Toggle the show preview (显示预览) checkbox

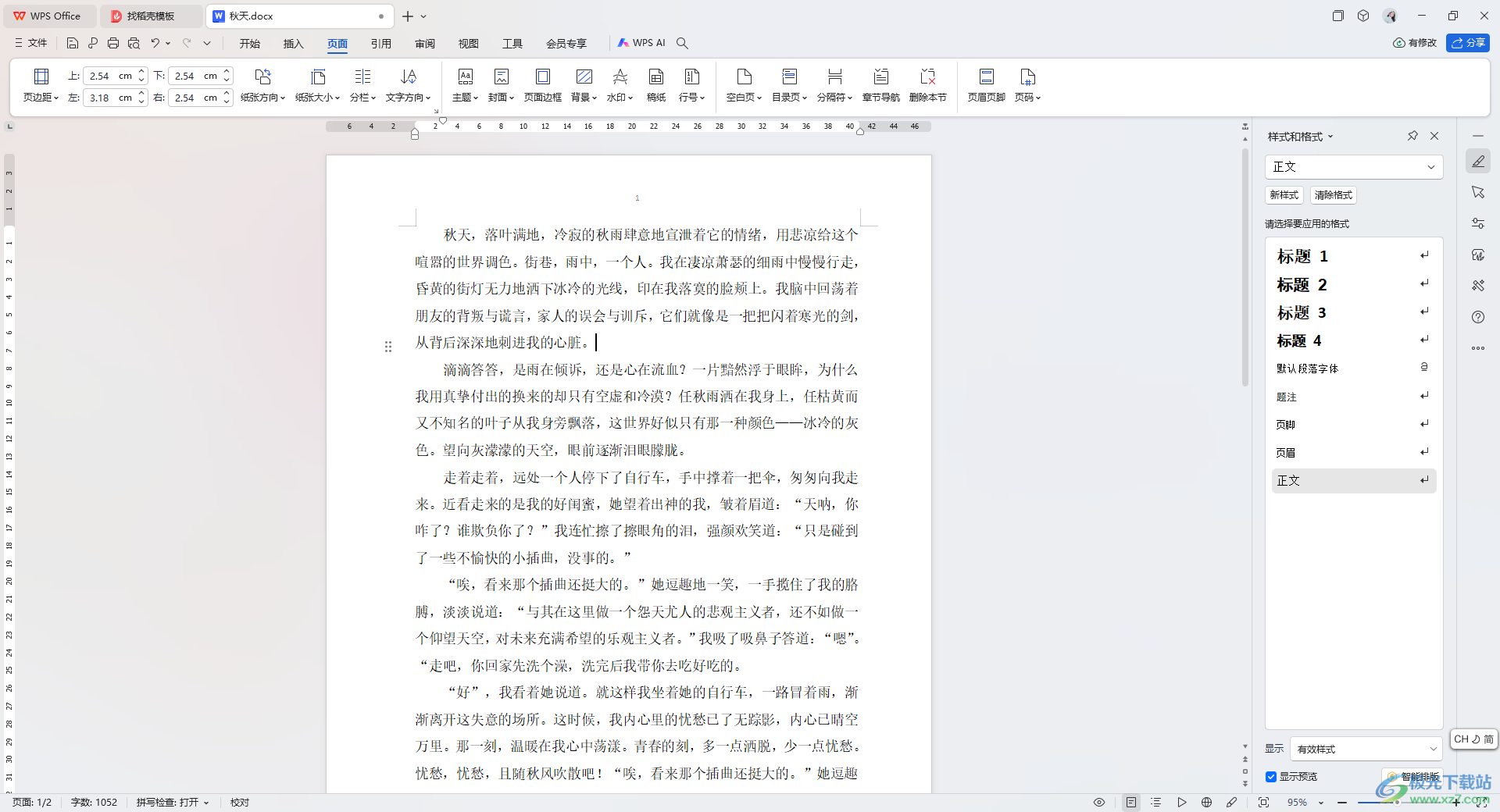[1271, 776]
